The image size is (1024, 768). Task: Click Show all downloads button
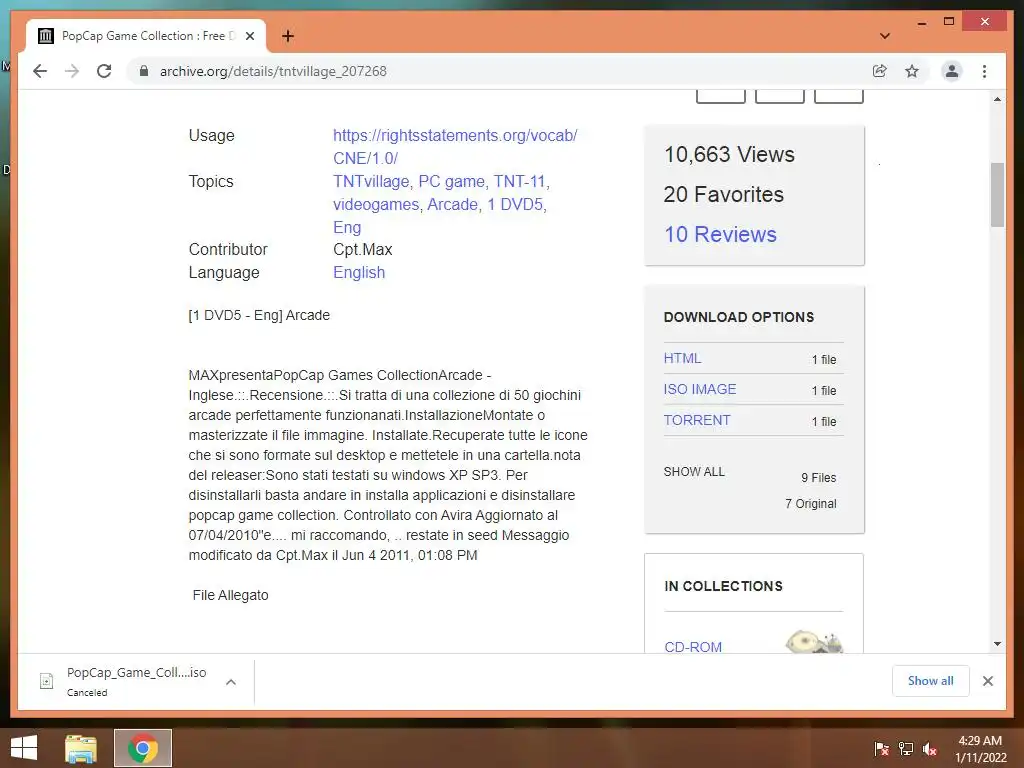click(930, 681)
